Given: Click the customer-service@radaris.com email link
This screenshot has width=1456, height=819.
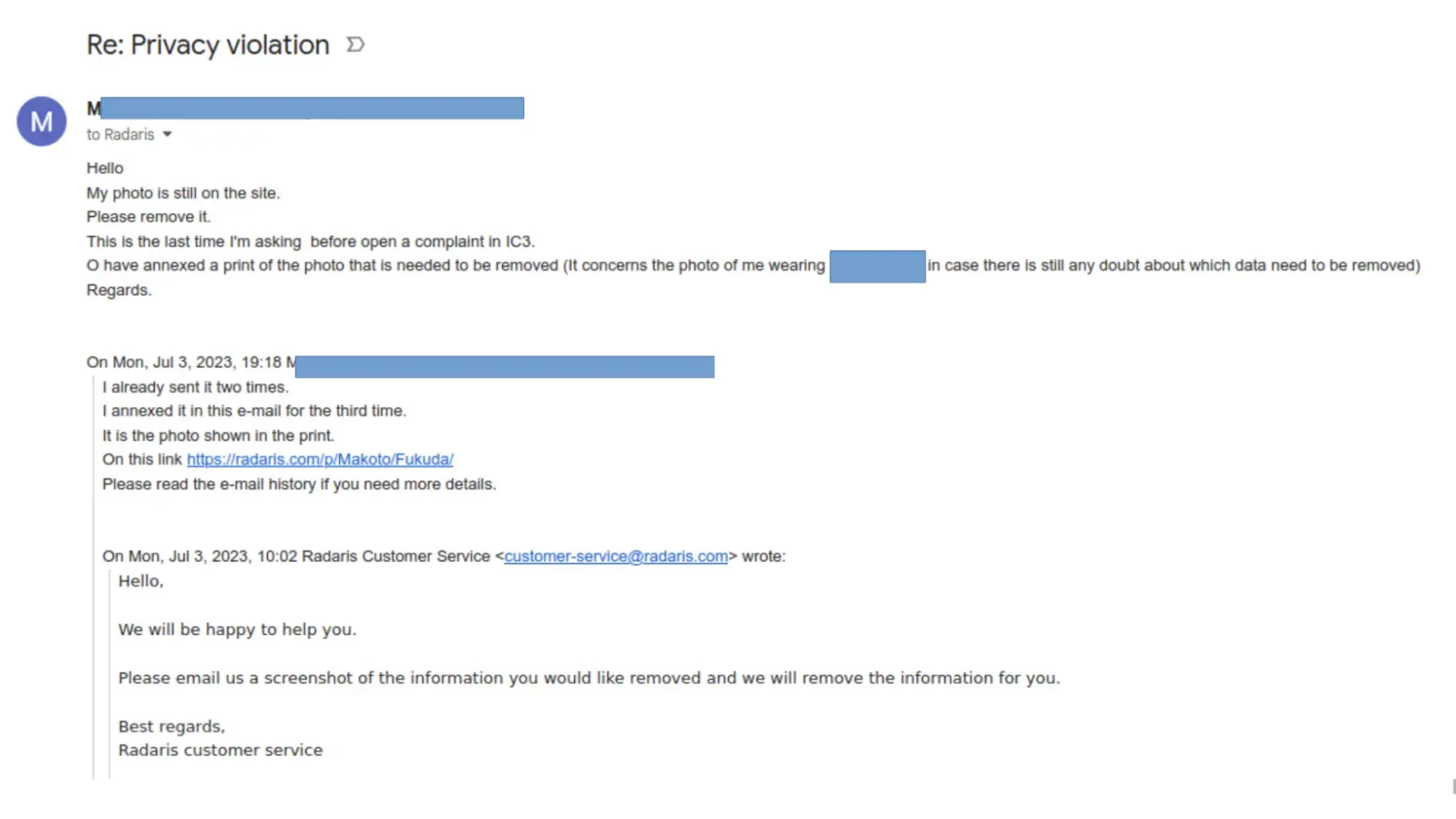Looking at the screenshot, I should point(616,556).
